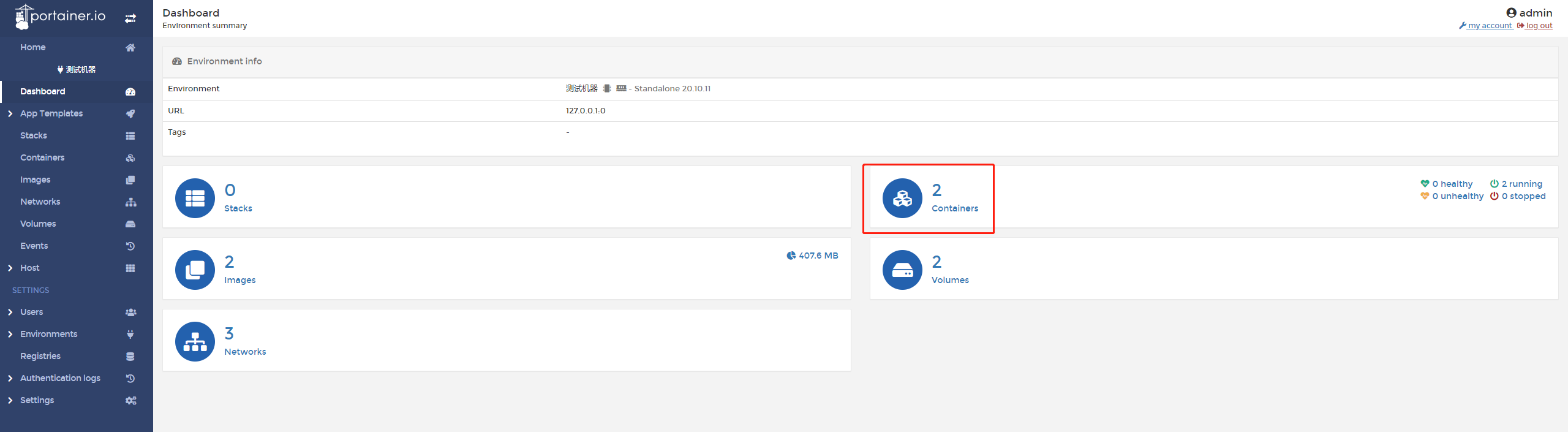Click the Users group icon
Image resolution: width=1568 pixels, height=432 pixels.
click(x=130, y=312)
